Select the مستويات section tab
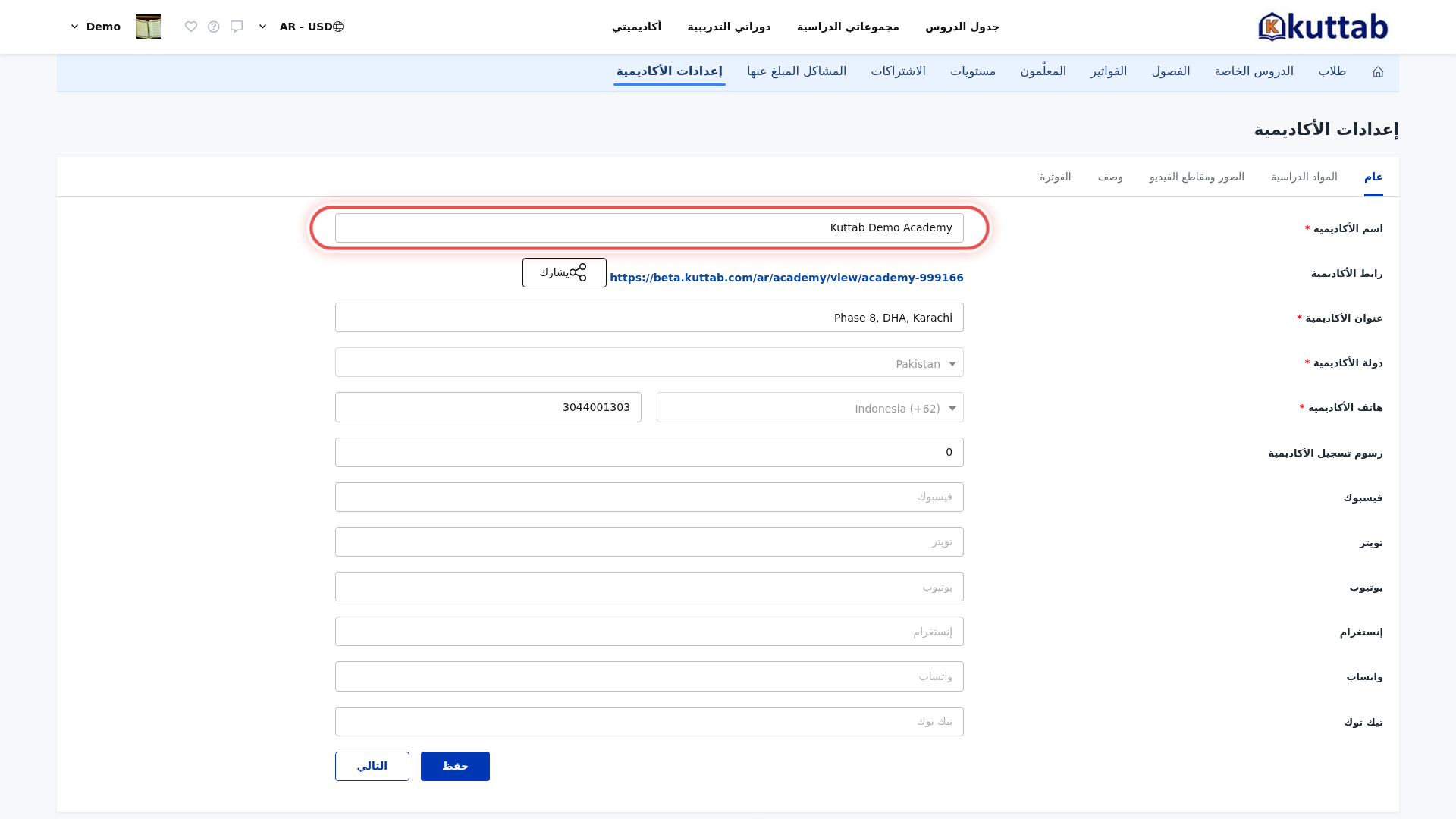This screenshot has height=819, width=1456. tap(973, 71)
